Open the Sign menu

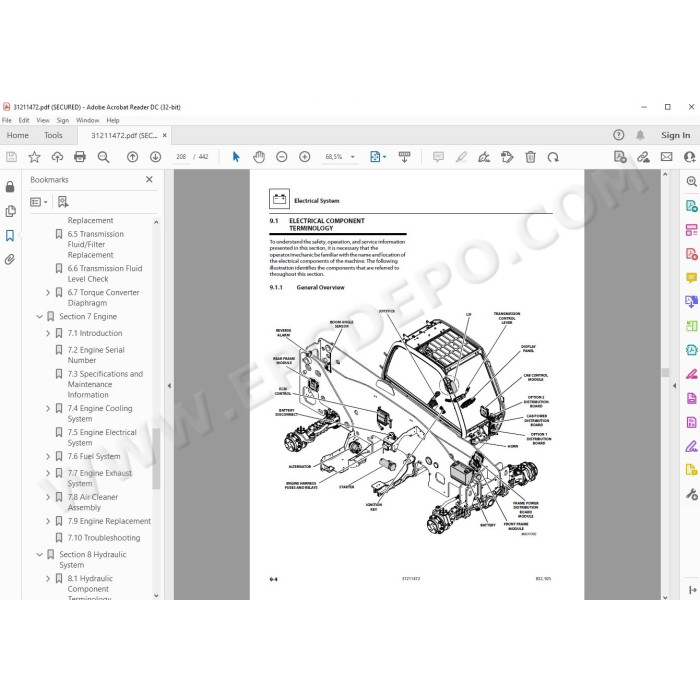pos(62,120)
